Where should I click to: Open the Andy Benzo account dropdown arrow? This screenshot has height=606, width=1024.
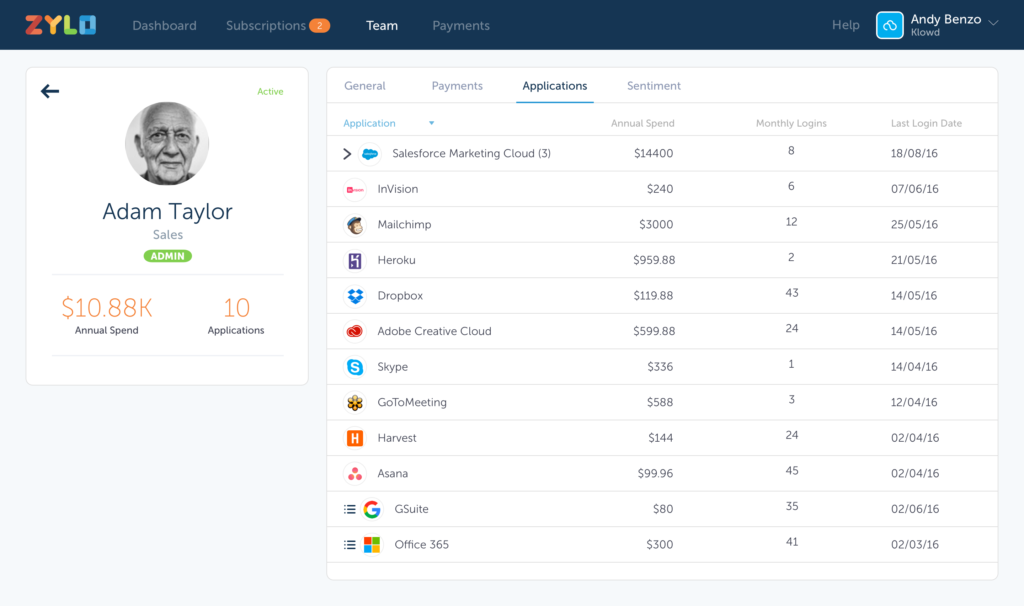(x=993, y=23)
